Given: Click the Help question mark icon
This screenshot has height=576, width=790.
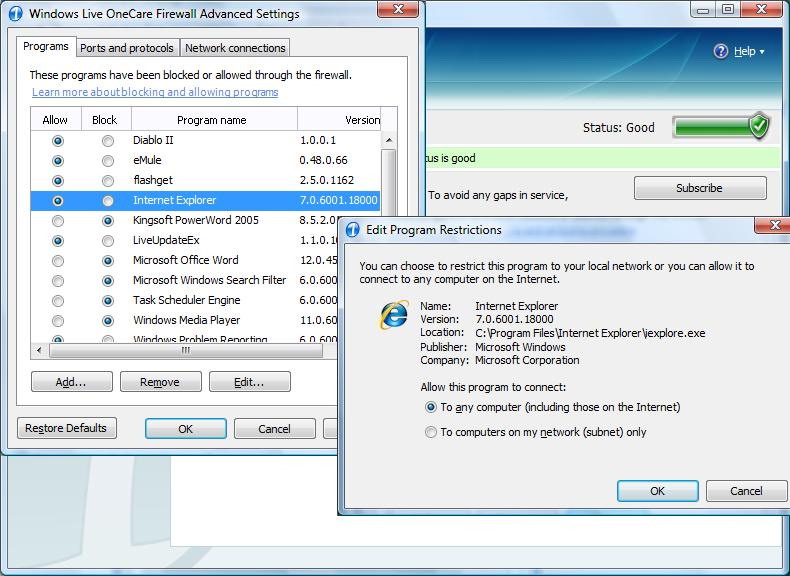Looking at the screenshot, I should [x=720, y=51].
